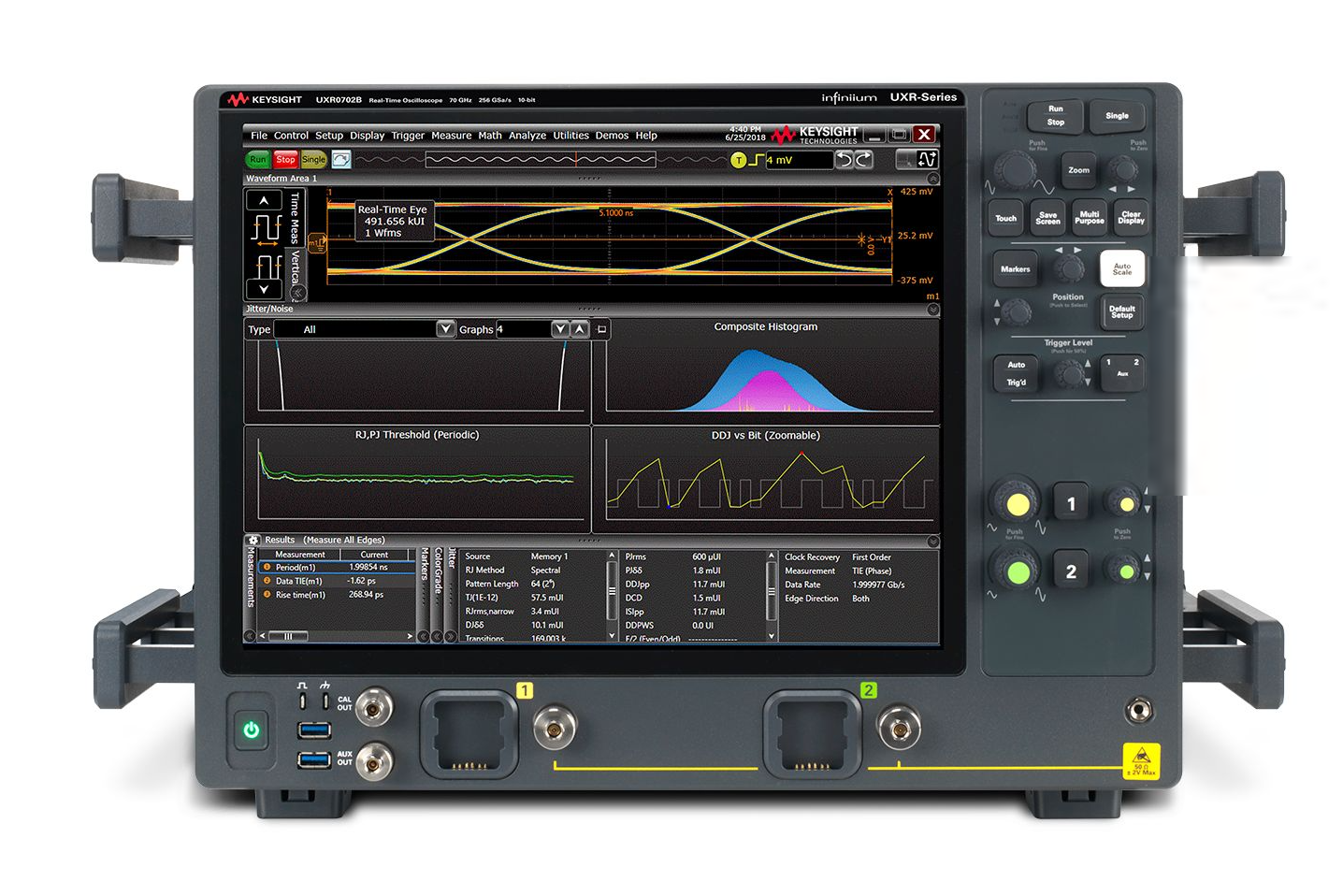The width and height of the screenshot is (1343, 896).
Task: Decrease graph count with Graphs down arrow
Action: click(x=559, y=329)
